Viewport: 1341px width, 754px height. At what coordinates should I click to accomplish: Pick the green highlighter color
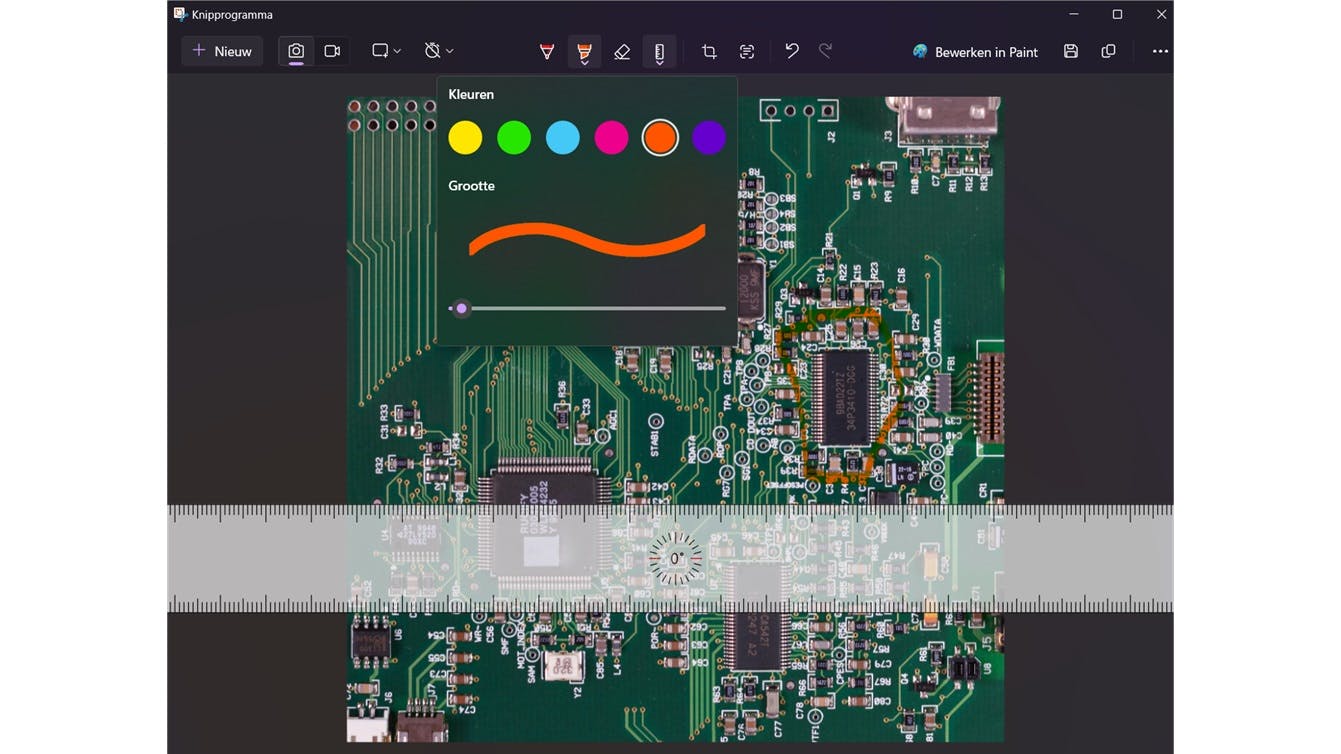514,138
